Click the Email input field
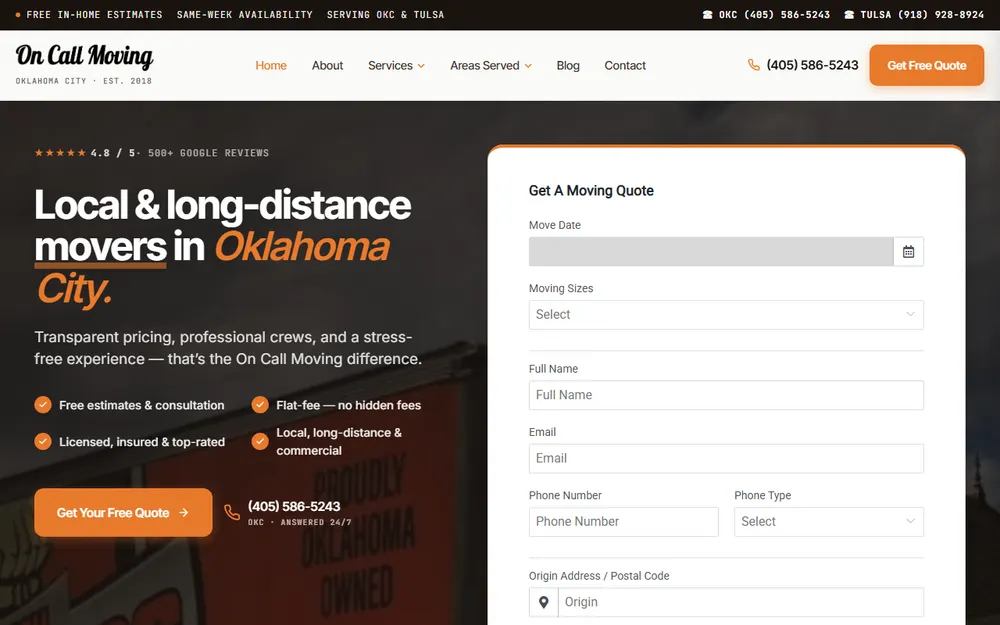The image size is (1000, 625). [x=726, y=459]
